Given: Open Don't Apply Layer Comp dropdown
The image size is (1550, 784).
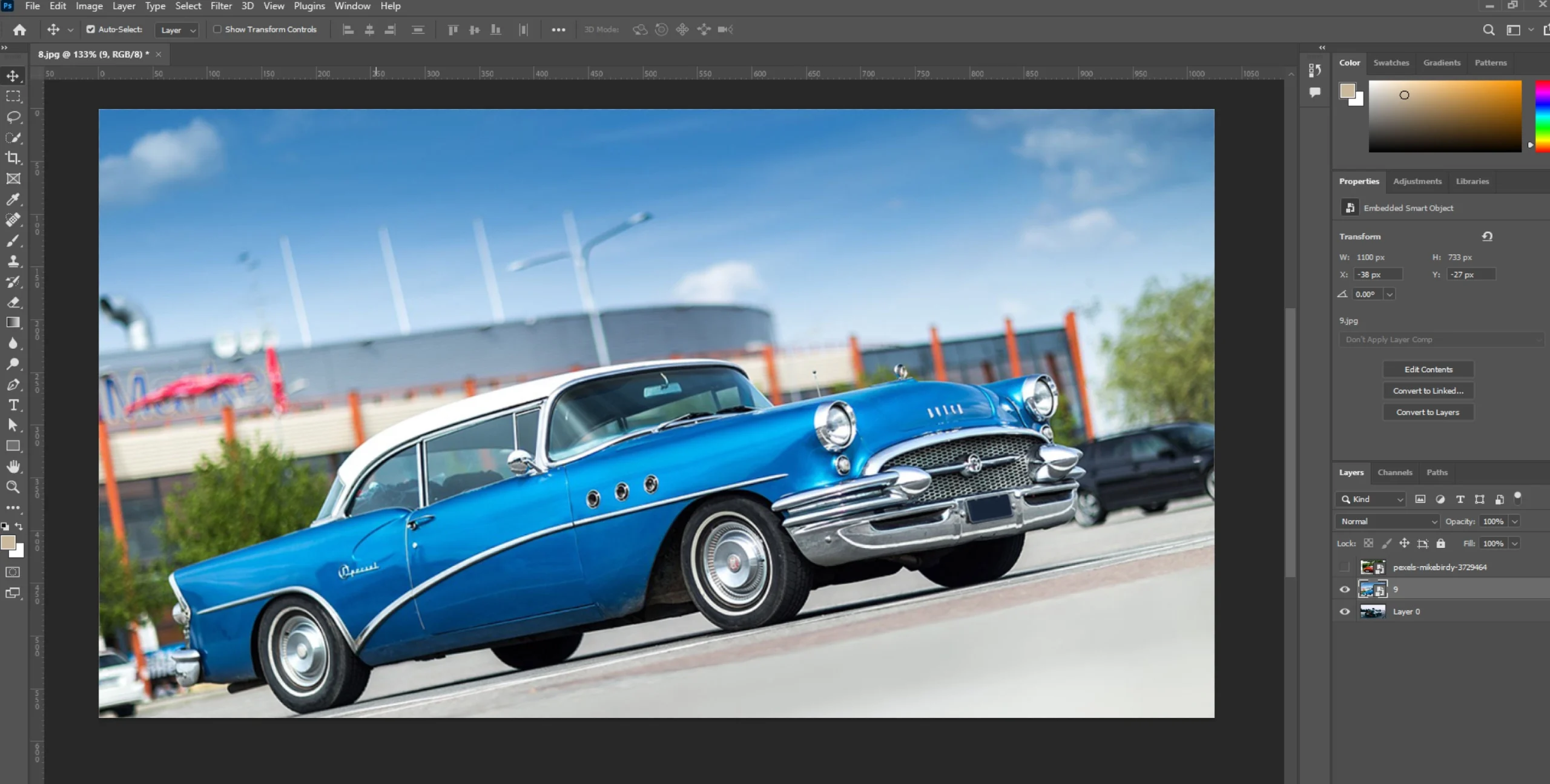Looking at the screenshot, I should 1440,340.
